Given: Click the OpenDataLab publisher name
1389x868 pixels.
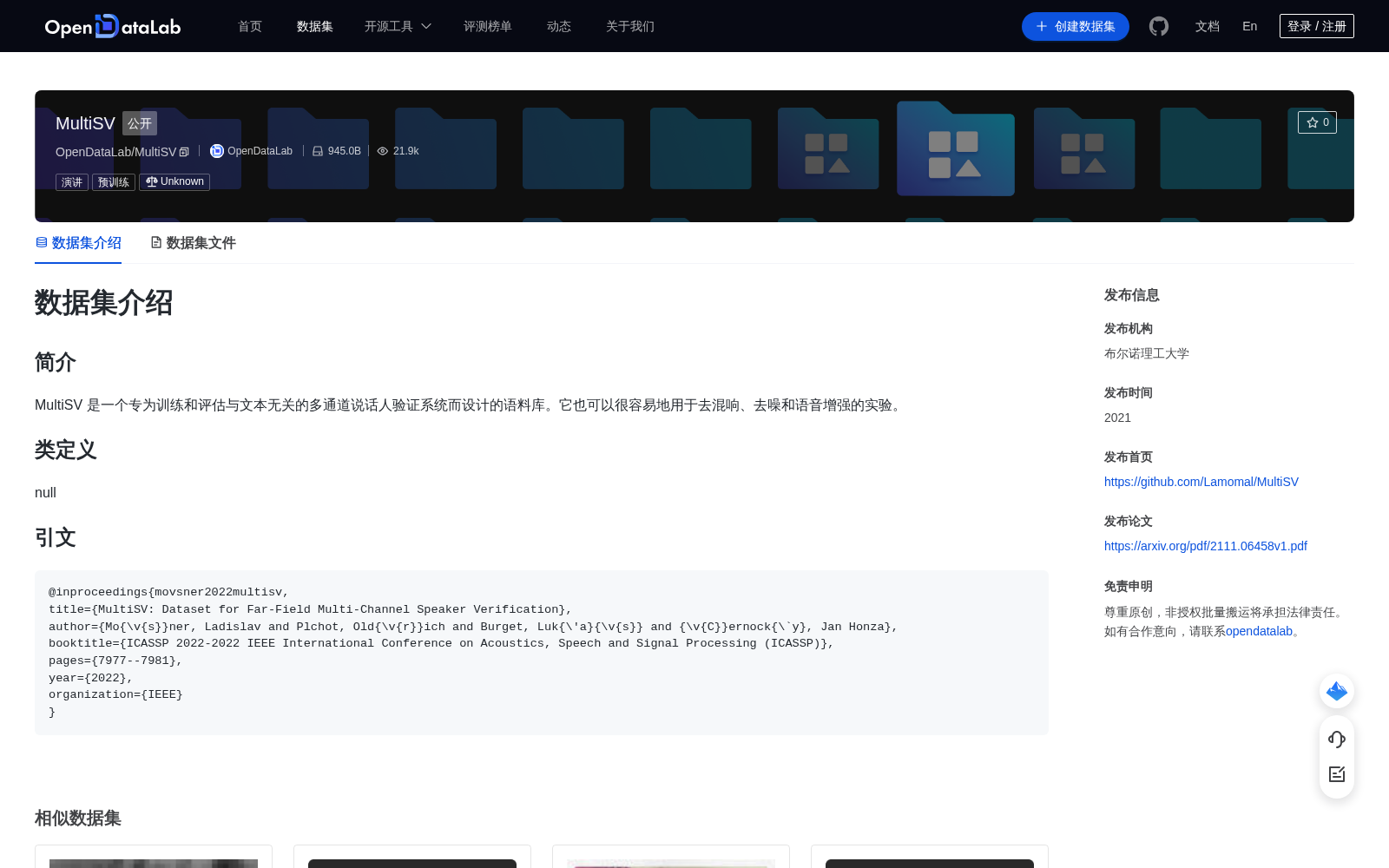Looking at the screenshot, I should pos(260,151).
